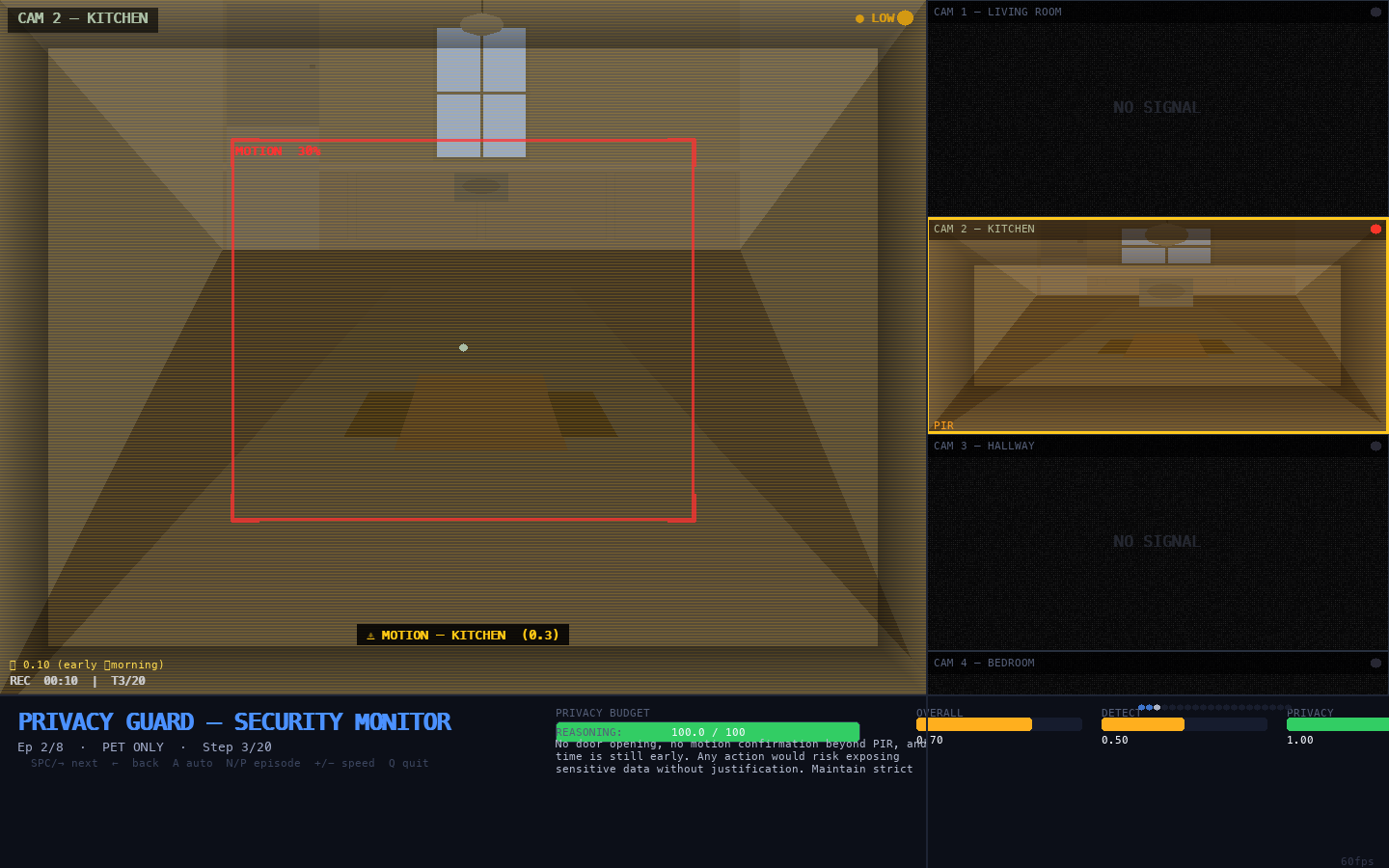Screen dimensions: 1389x868
Task: Click the CAM 4 Bedroom status dot
Action: (1375, 663)
